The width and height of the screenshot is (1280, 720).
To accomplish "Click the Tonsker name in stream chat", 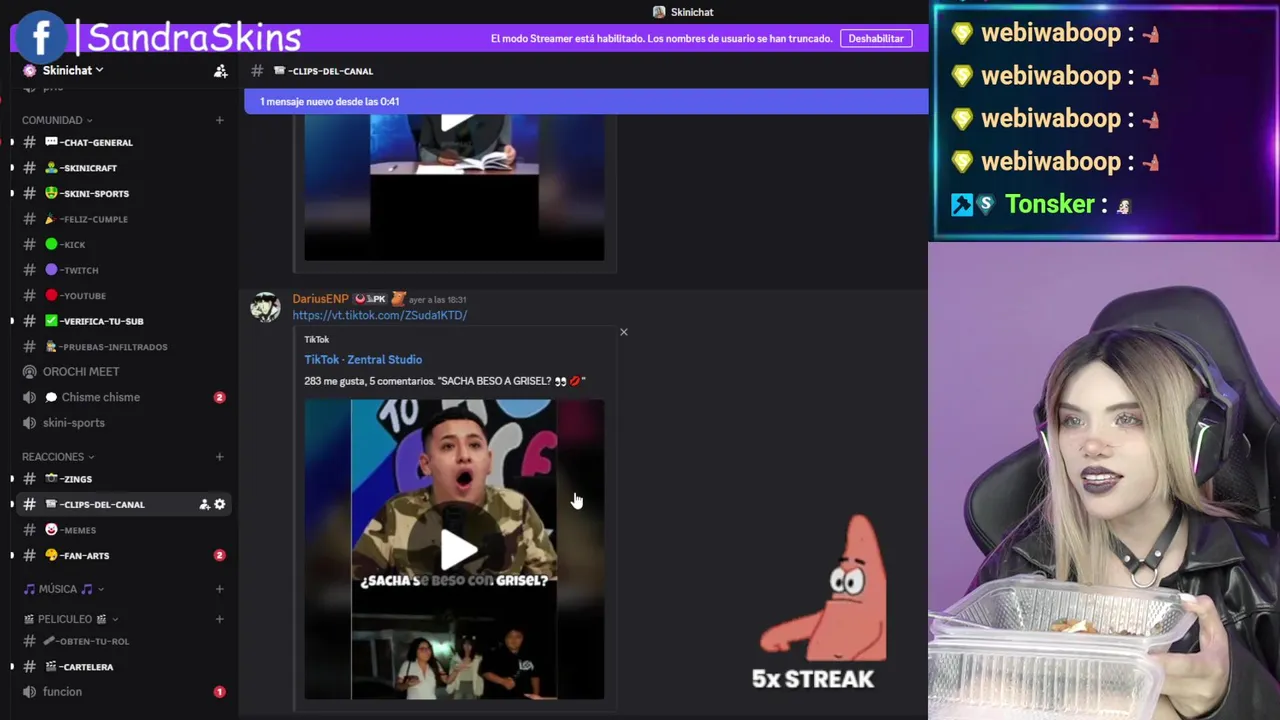I will click(1049, 204).
